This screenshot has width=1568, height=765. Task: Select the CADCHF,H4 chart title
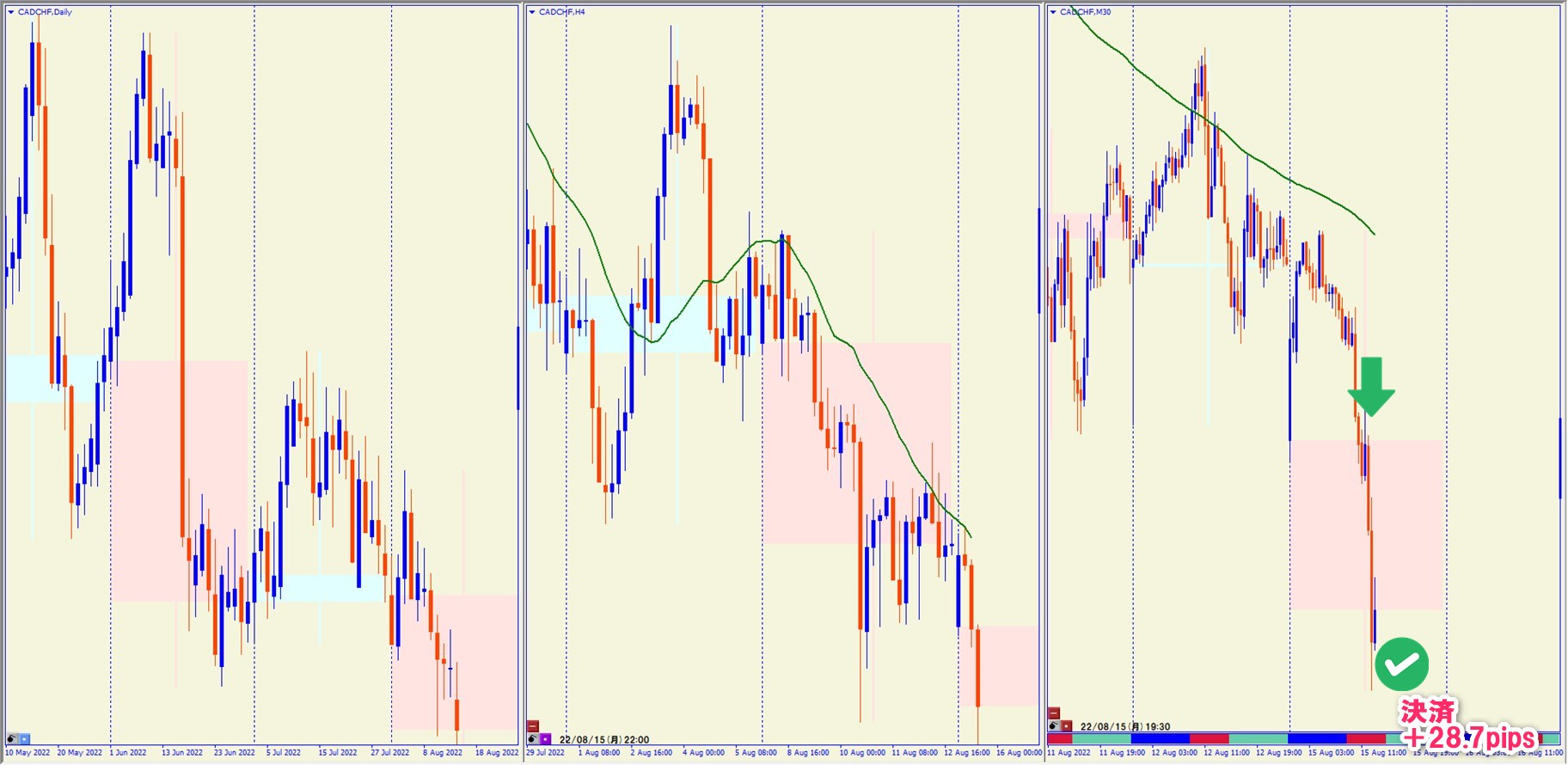point(561,12)
